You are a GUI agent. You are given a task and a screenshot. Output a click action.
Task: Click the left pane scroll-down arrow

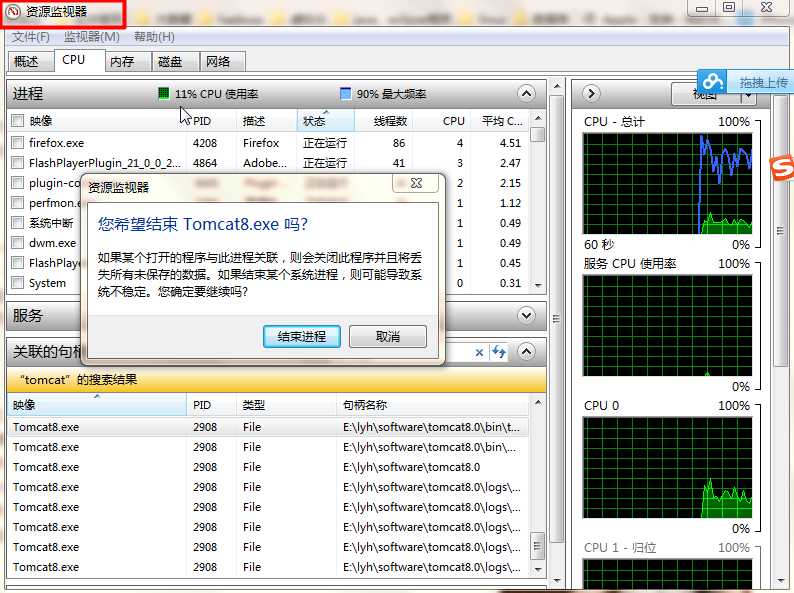click(x=557, y=581)
